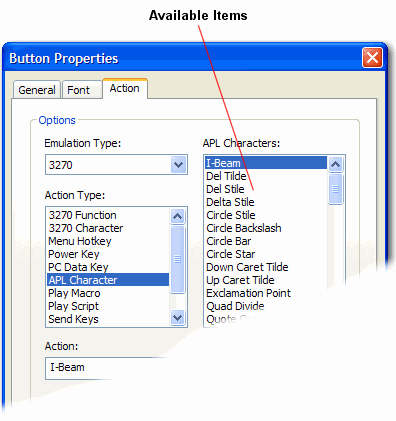
Task: Click the APL Characters scrollbar thumb
Action: point(335,189)
